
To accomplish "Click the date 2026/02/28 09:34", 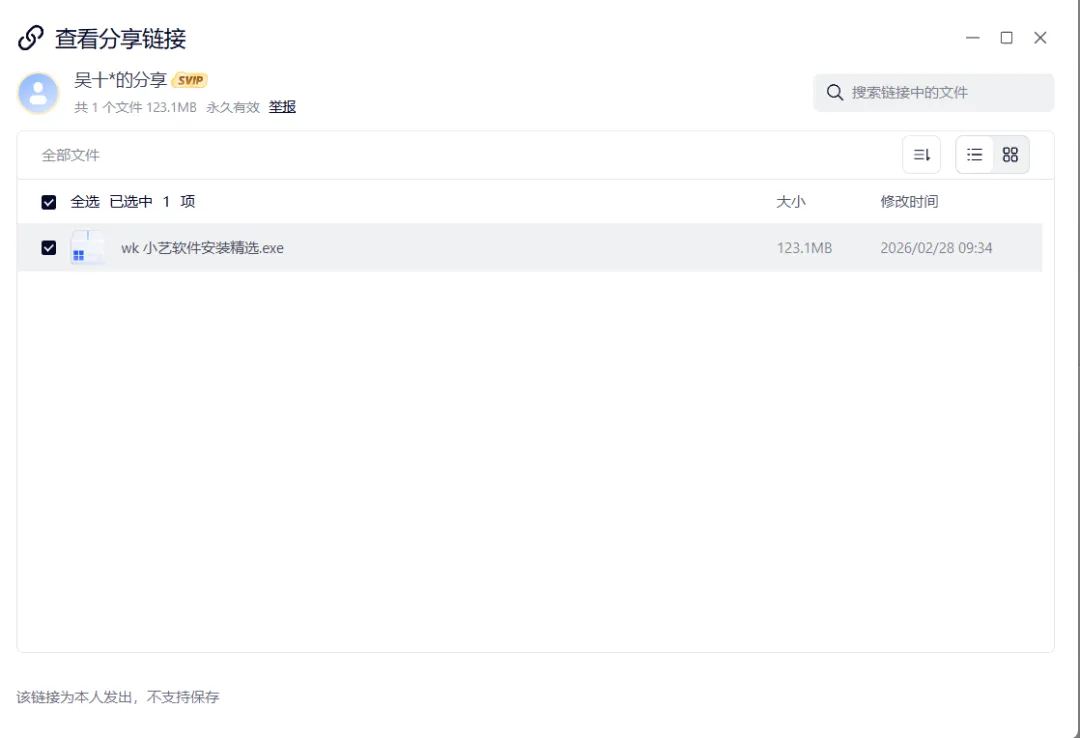I will click(x=937, y=248).
